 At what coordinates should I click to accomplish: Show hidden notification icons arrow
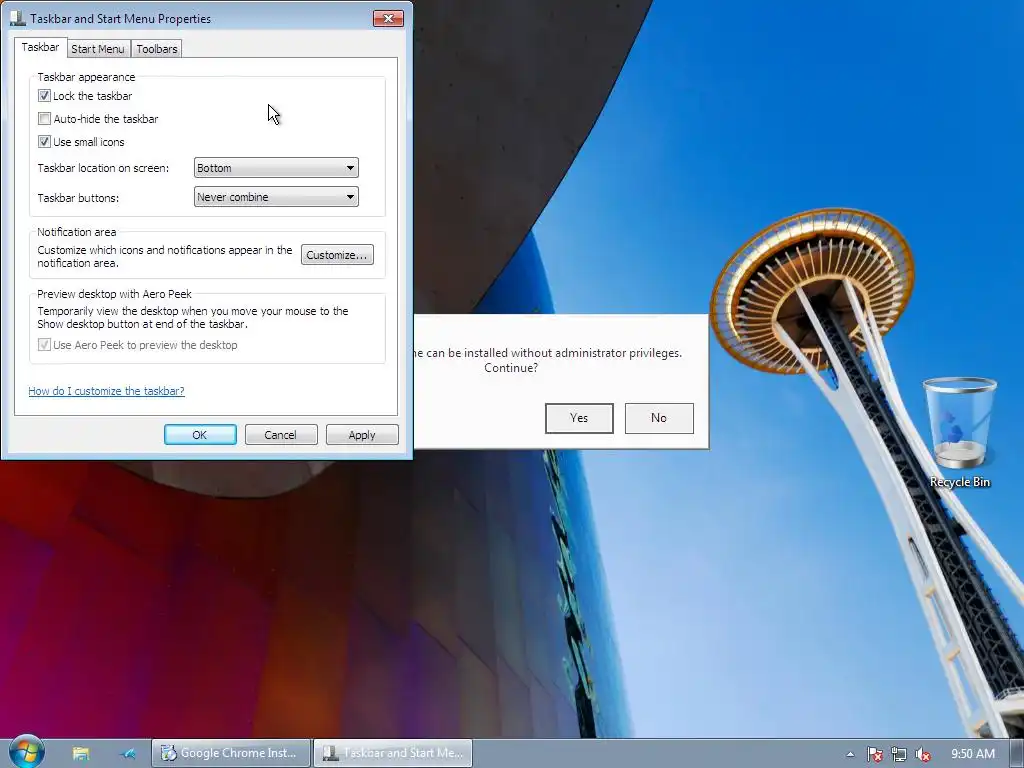[850, 754]
